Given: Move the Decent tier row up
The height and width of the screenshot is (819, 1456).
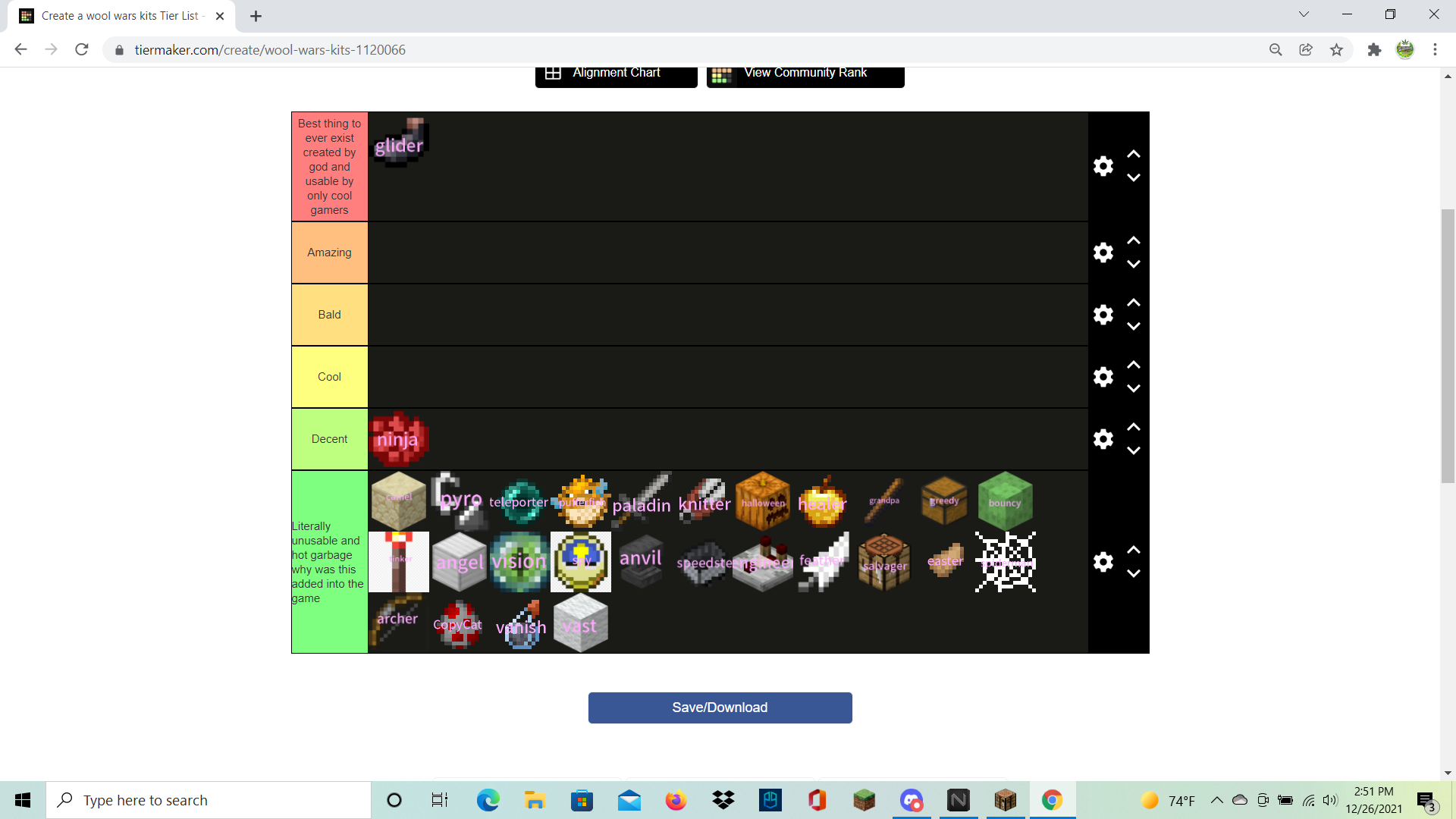Looking at the screenshot, I should pos(1134,427).
